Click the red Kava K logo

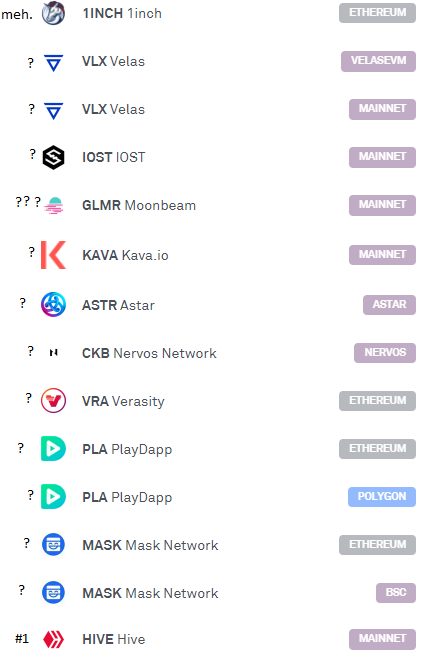click(x=53, y=255)
